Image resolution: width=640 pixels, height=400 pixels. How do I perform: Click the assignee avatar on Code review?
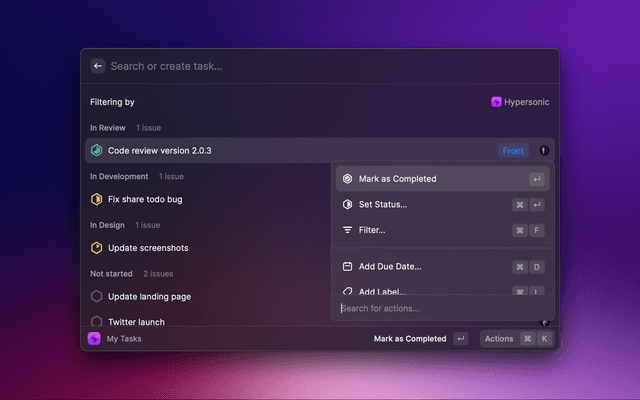point(544,151)
